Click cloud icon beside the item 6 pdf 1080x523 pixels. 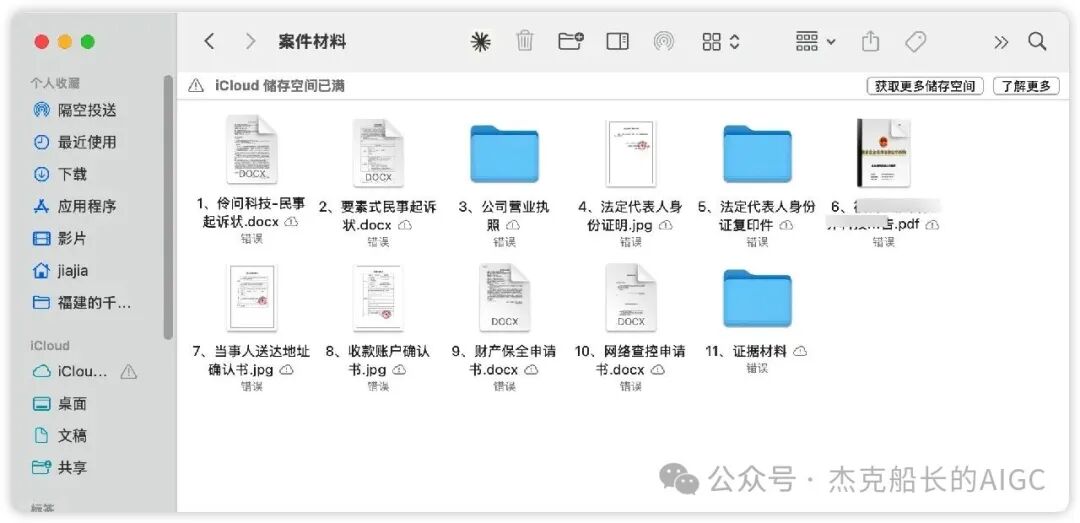coord(933,225)
